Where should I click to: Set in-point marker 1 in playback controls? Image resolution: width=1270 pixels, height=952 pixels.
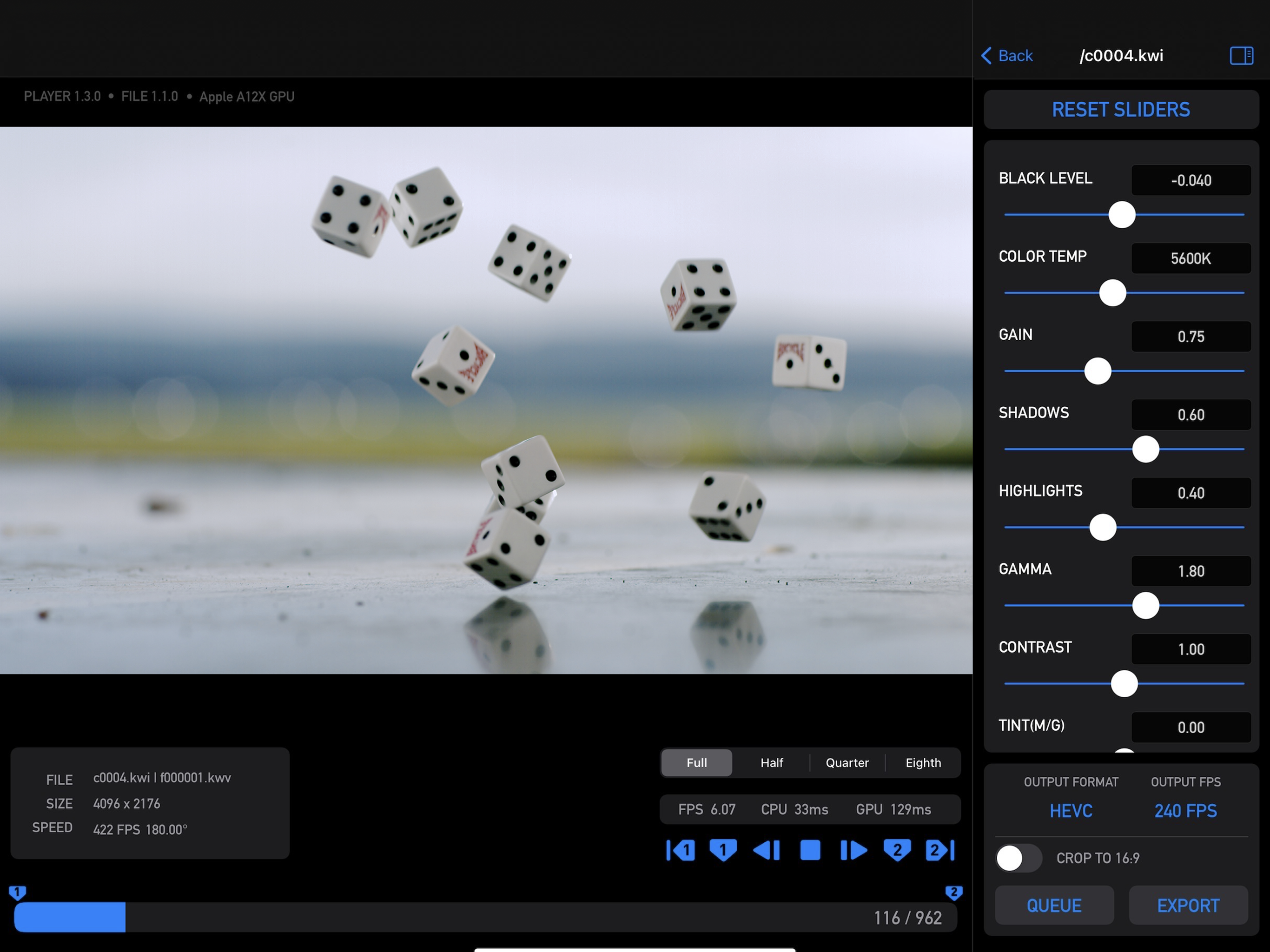723,850
